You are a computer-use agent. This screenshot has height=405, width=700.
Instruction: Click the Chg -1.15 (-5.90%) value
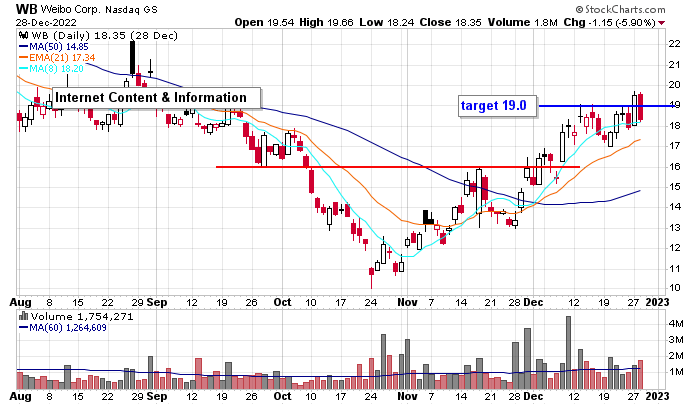pos(609,22)
